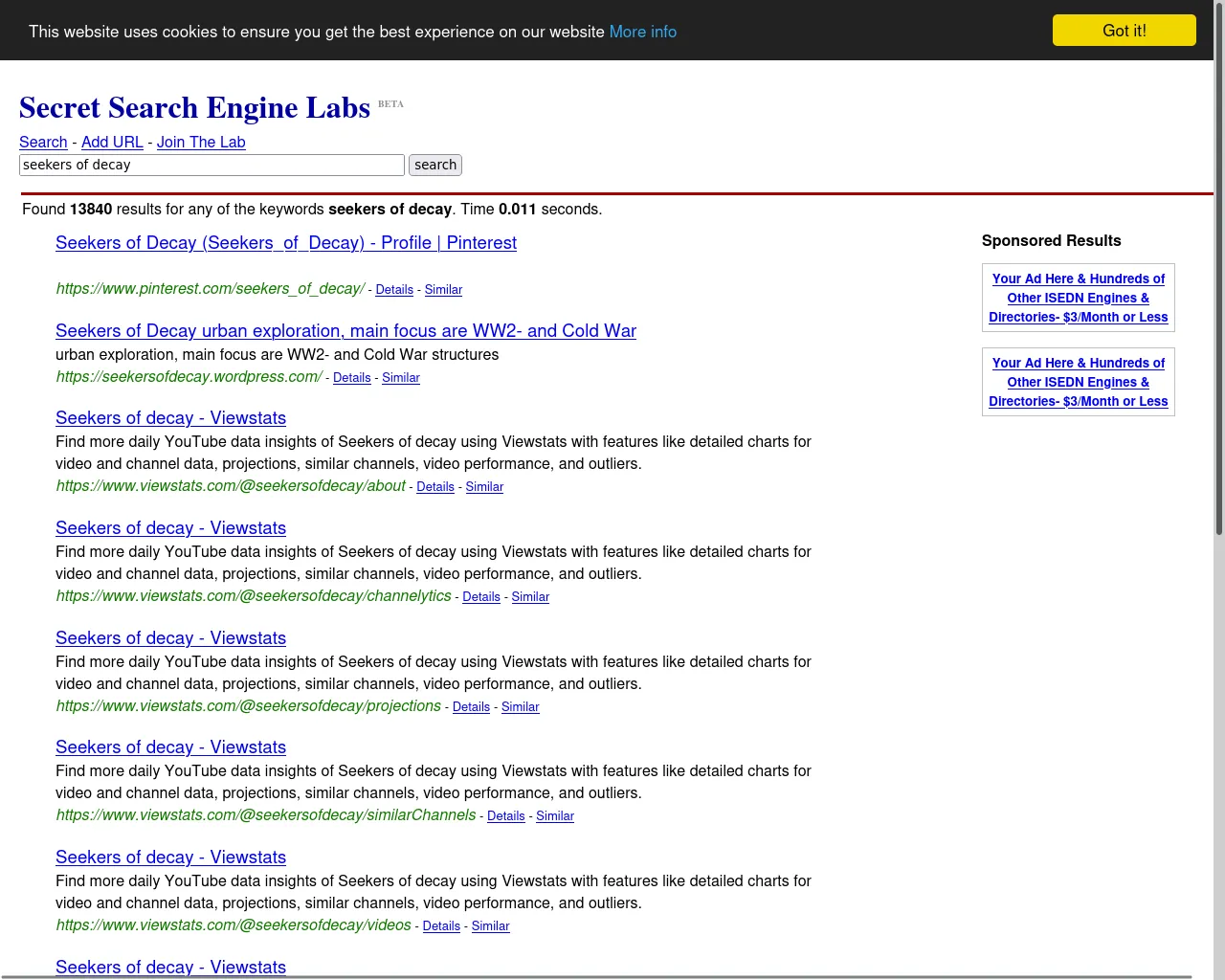Viewport: 1225px width, 980px height.
Task: Click Similar next to the channelytics URL
Action: [530, 597]
